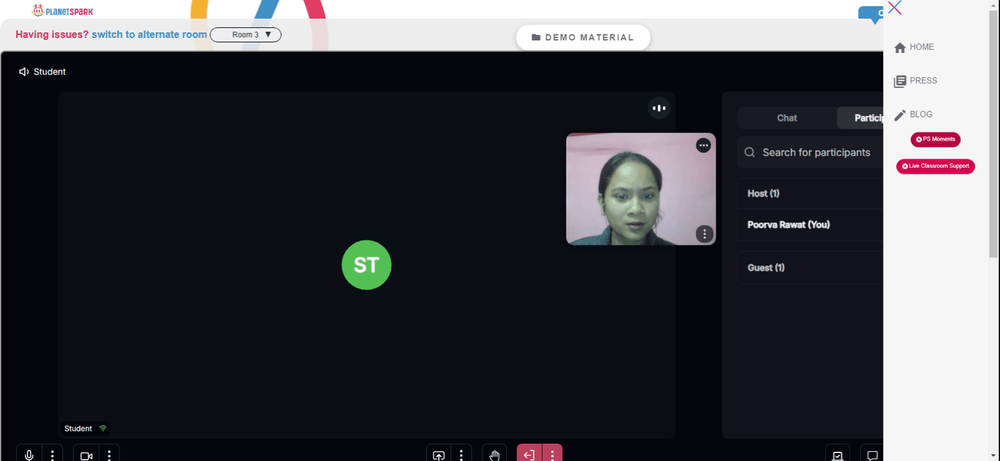
Task: Click the audio level indicator on Student tile
Action: tap(659, 108)
